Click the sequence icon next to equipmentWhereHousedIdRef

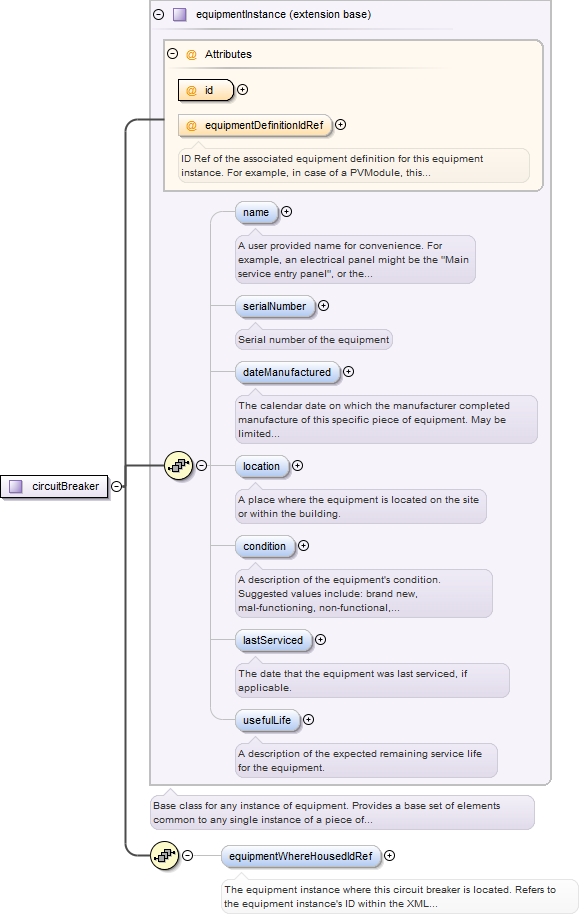(165, 856)
